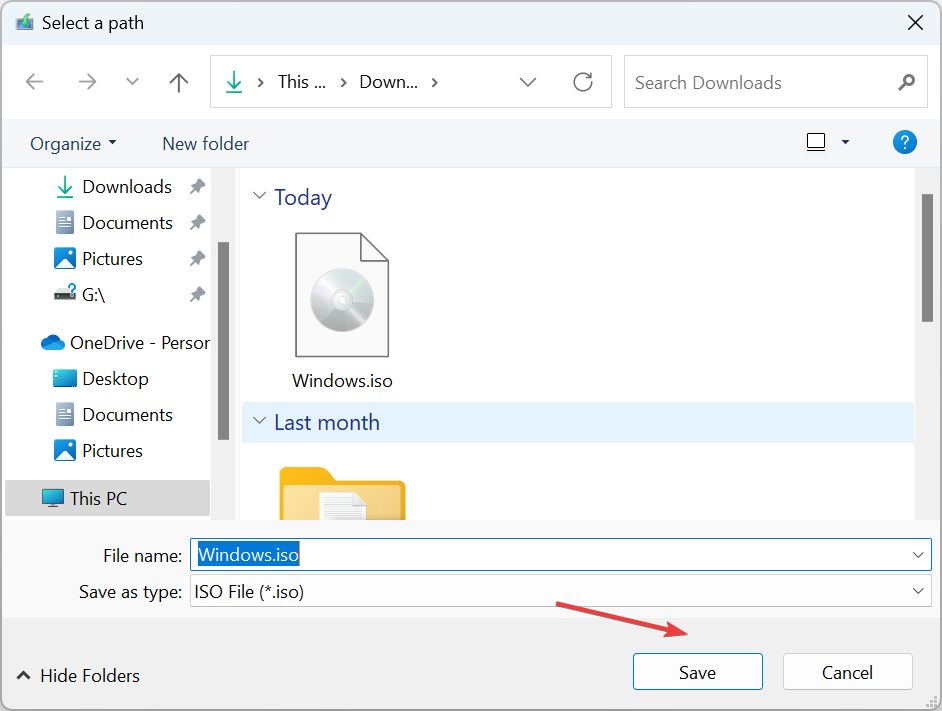Go up one folder level
The image size is (942, 711).
tap(178, 82)
